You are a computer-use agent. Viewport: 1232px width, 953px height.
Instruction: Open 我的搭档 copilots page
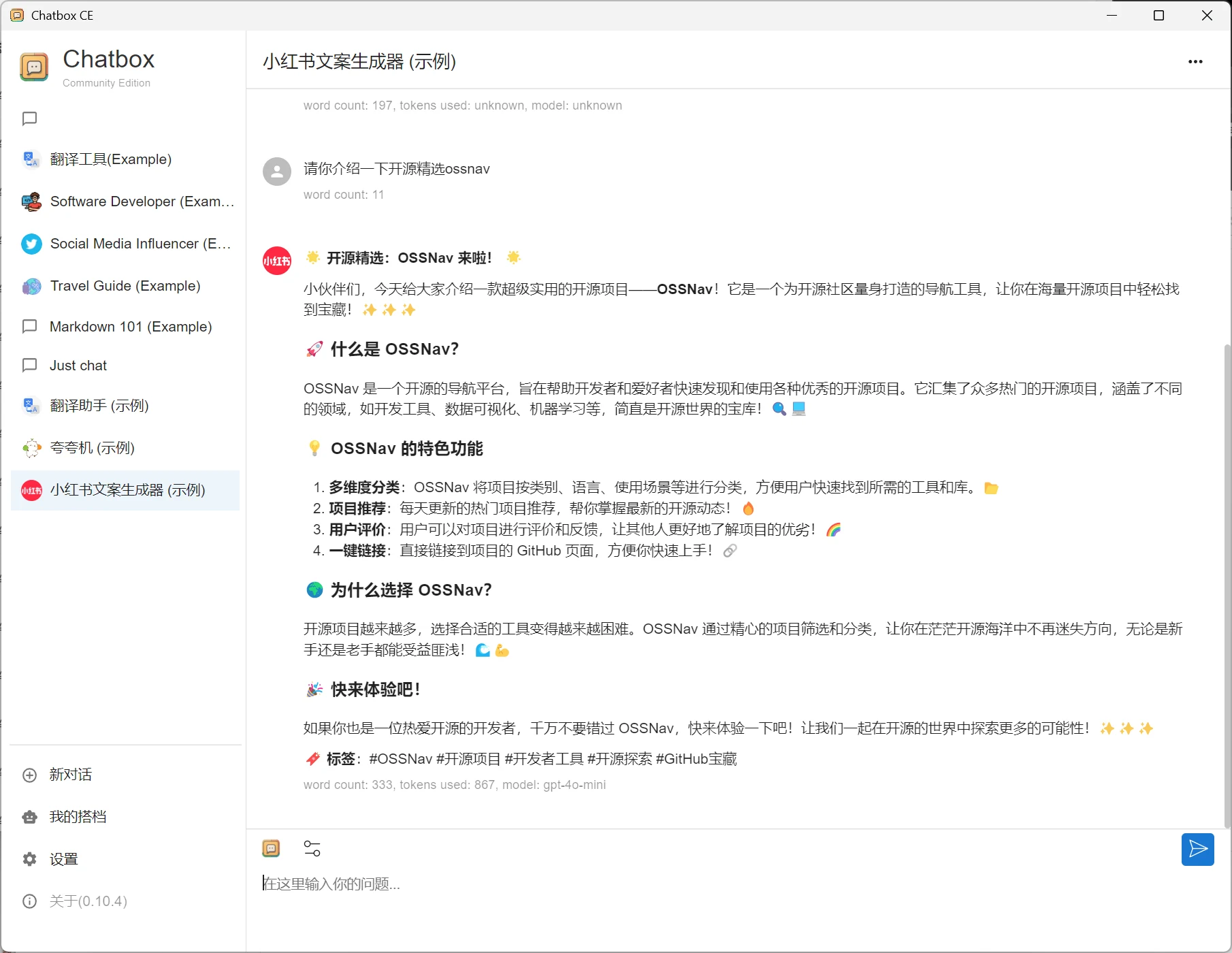[x=78, y=817]
